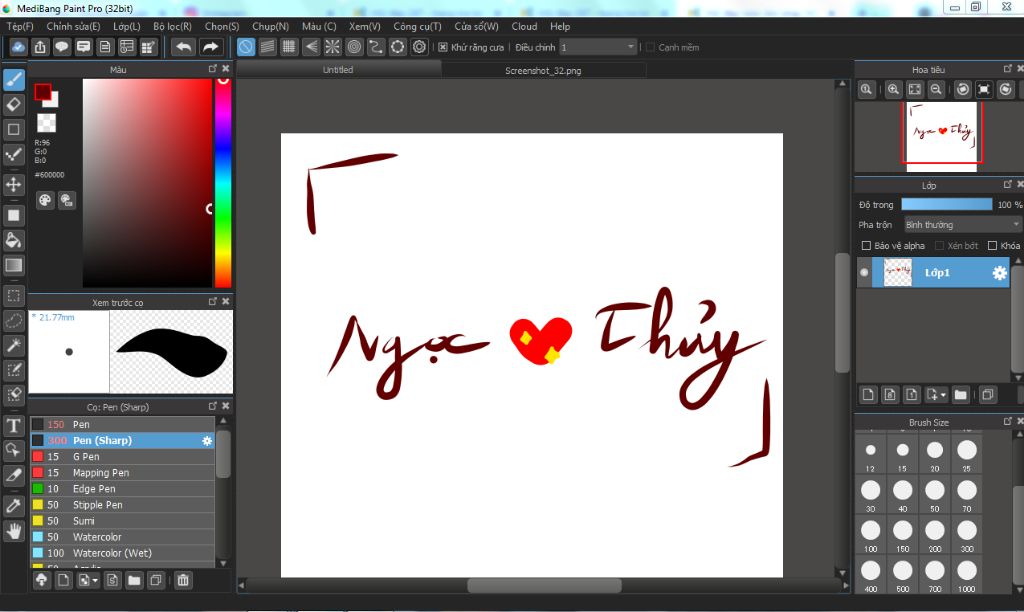Undock the Hoa tiêu navigator panel
Image resolution: width=1024 pixels, height=612 pixels.
(1008, 69)
